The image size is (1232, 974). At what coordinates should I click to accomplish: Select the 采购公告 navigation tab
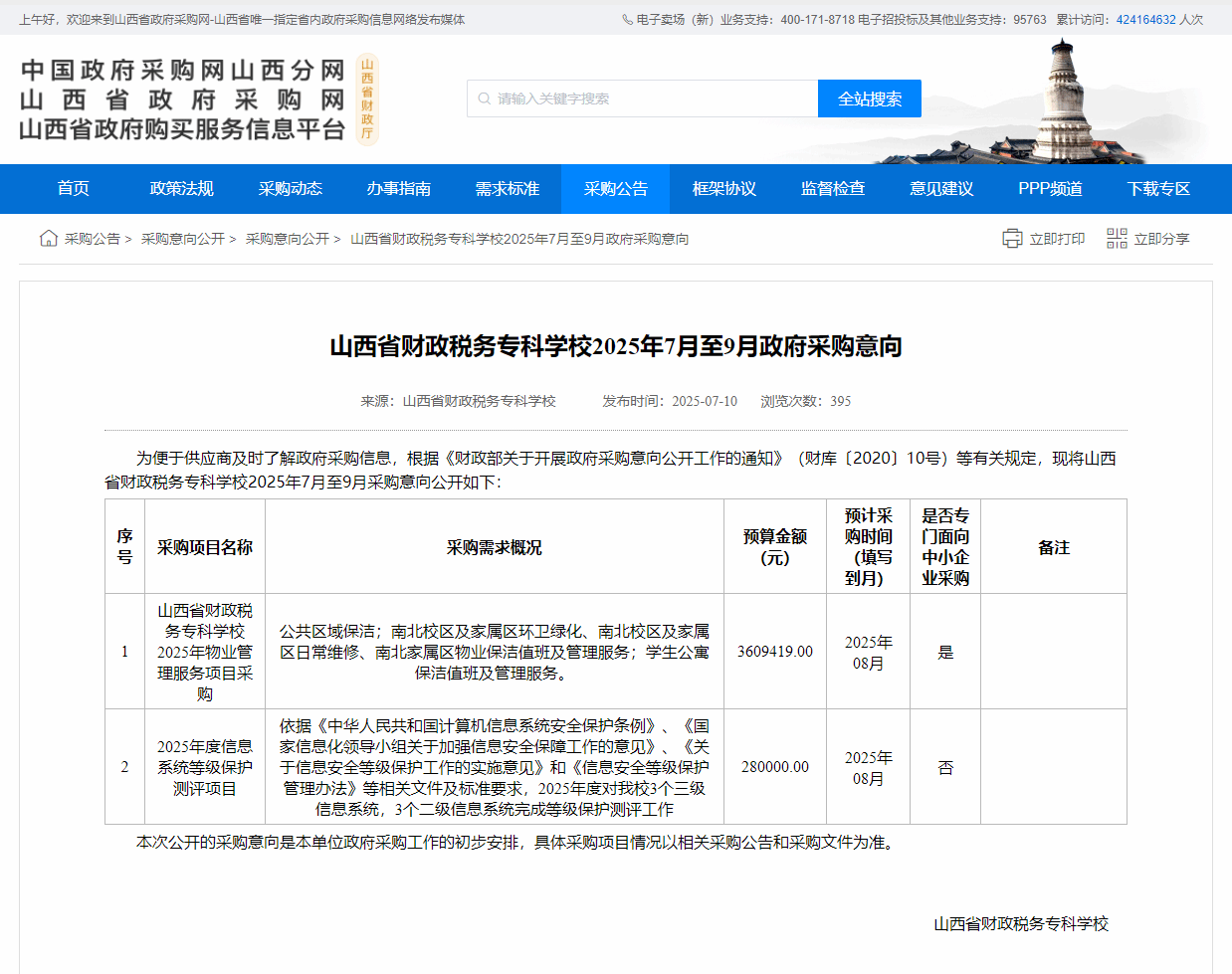(615, 189)
